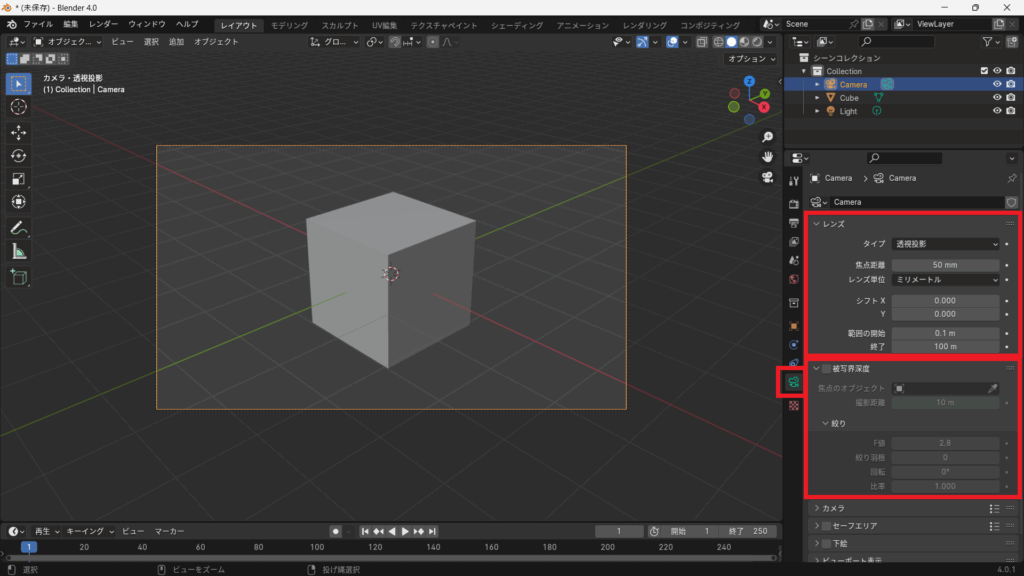Click the 焦点距離 50 mm field

coord(945,265)
